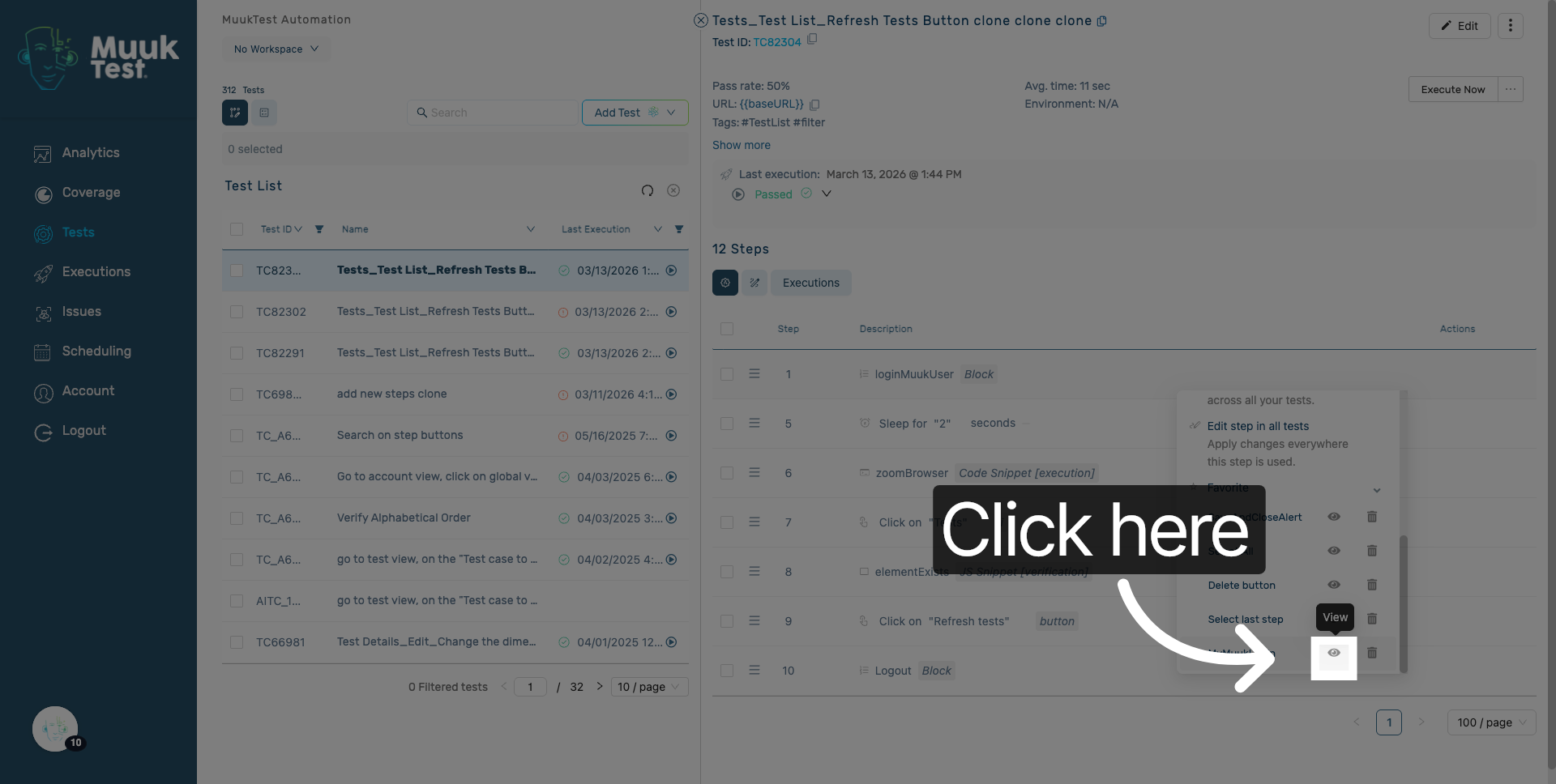Delete the SaveAndCloseAlert favorite step

click(1372, 517)
